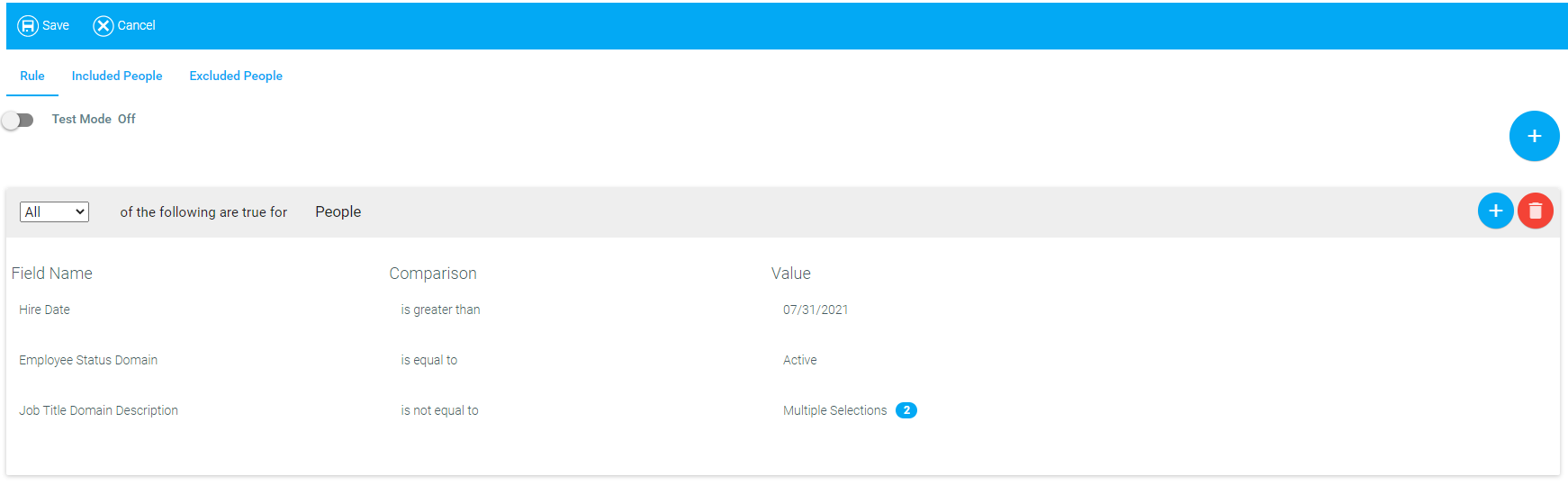Image resolution: width=1568 pixels, height=485 pixels.
Task: Click the large blue add group plus button
Action: [1534, 136]
